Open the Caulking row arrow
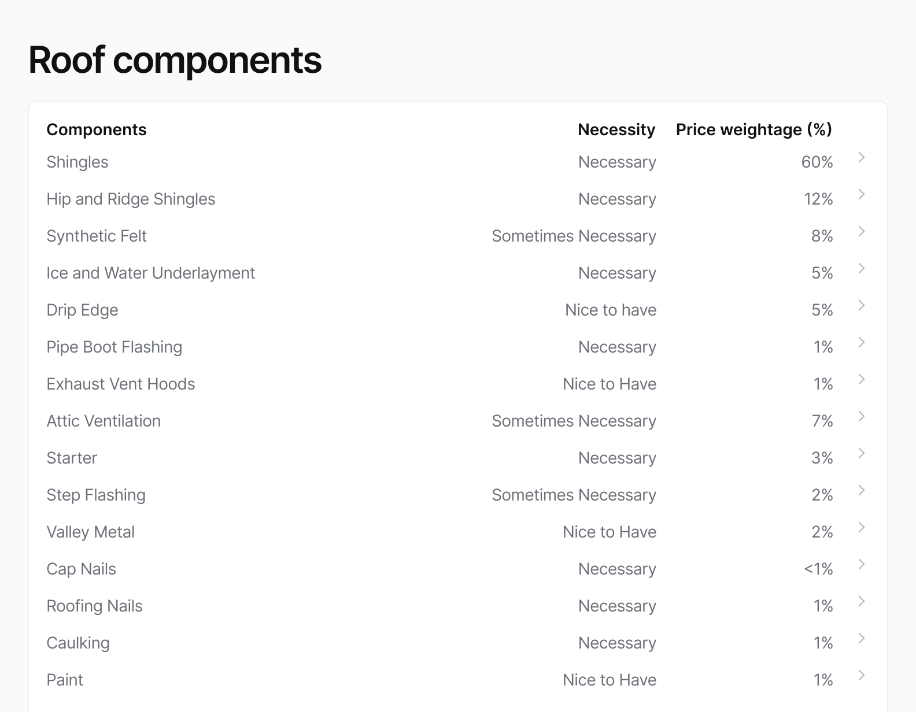The height and width of the screenshot is (712, 916). 861,639
